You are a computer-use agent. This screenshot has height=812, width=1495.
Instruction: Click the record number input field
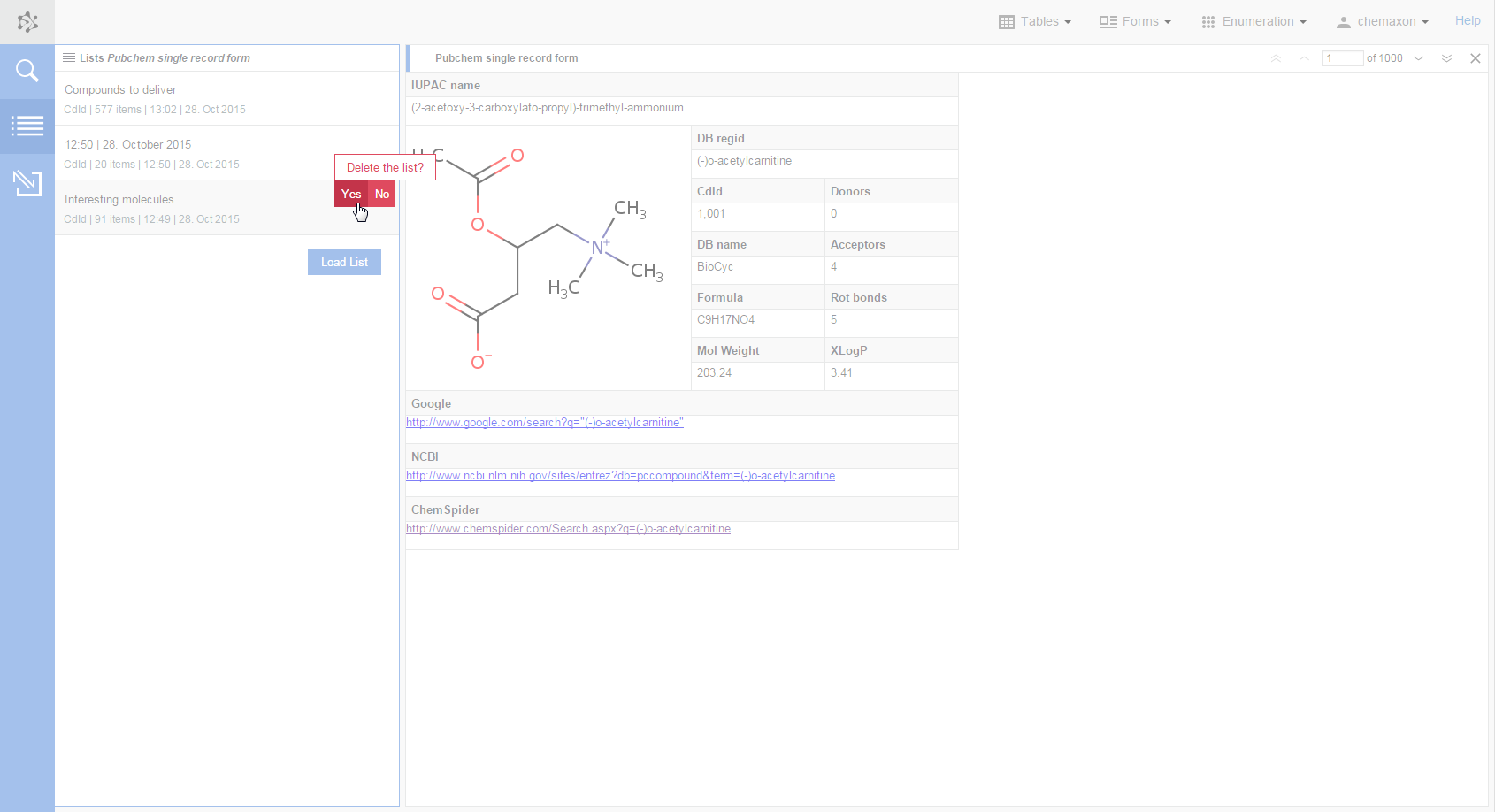point(1341,58)
